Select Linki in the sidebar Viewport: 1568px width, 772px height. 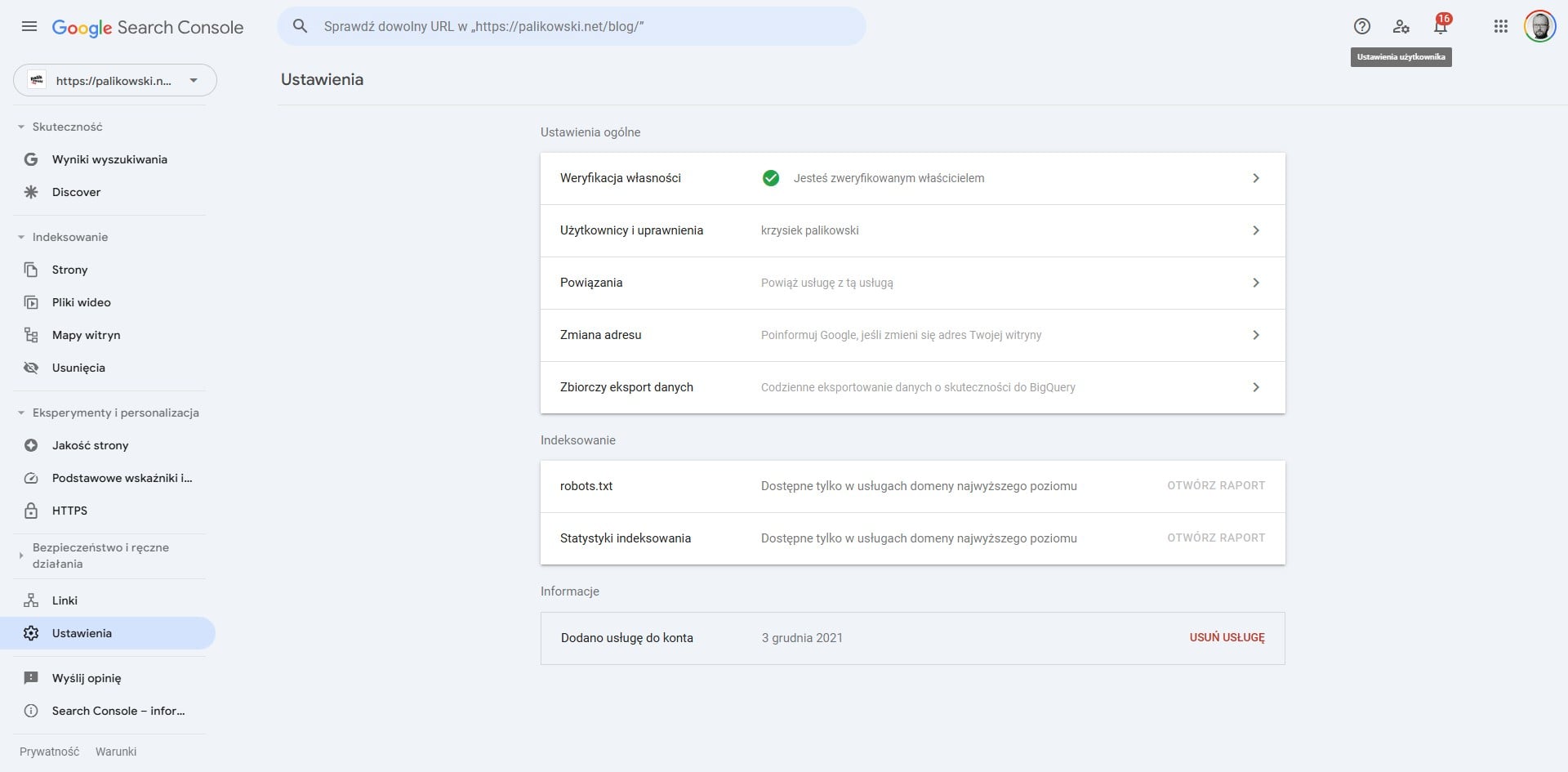(x=65, y=600)
